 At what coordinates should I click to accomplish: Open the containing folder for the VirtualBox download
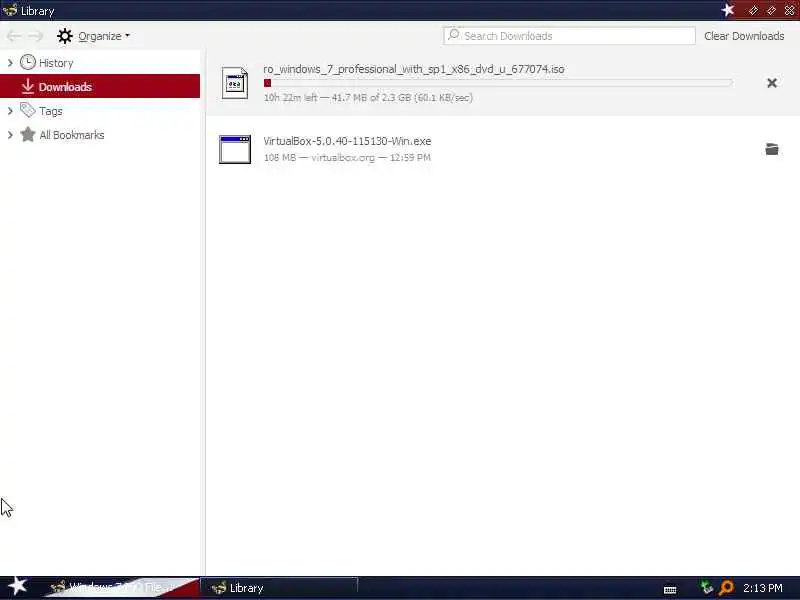[772, 148]
